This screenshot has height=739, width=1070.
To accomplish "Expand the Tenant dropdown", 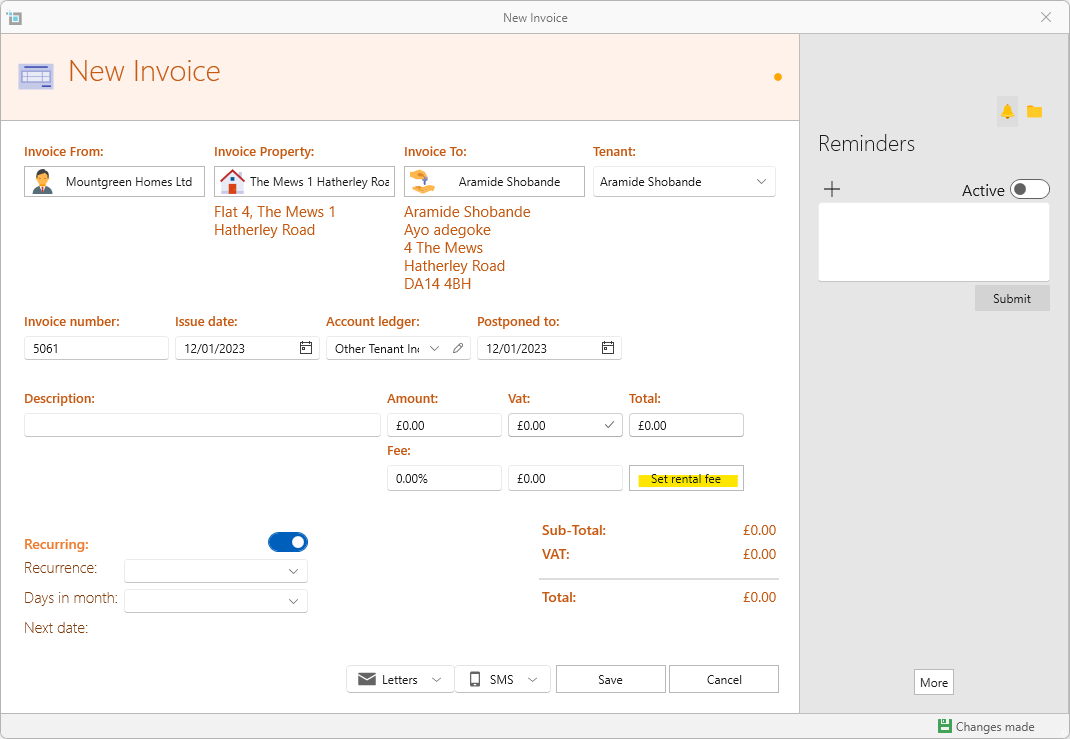I will click(762, 182).
